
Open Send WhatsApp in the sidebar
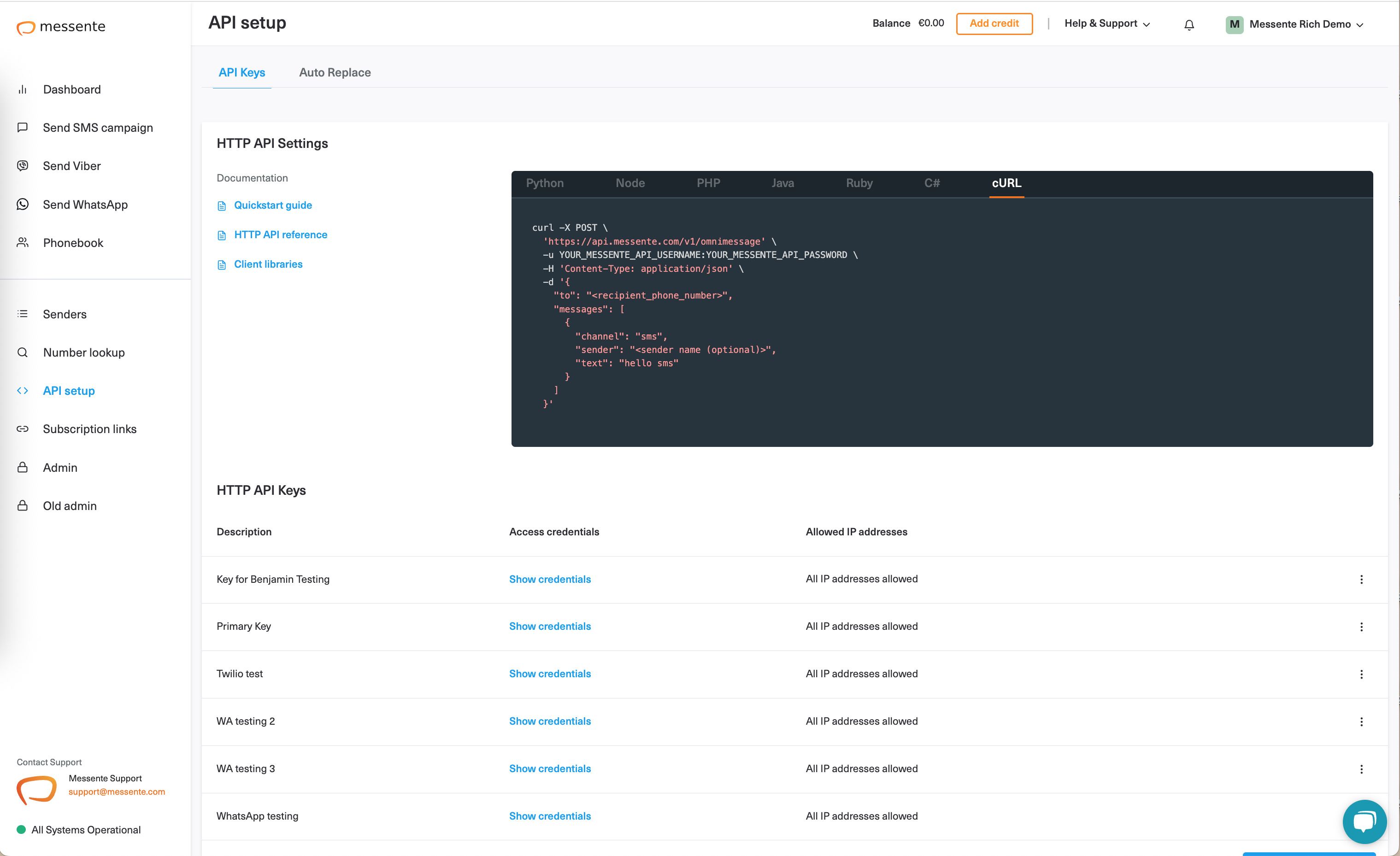tap(85, 204)
